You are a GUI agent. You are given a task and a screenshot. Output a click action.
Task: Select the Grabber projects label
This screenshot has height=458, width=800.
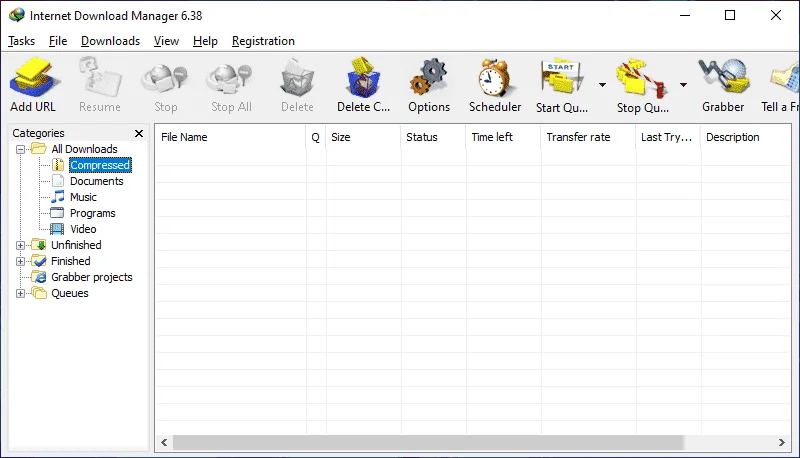92,277
